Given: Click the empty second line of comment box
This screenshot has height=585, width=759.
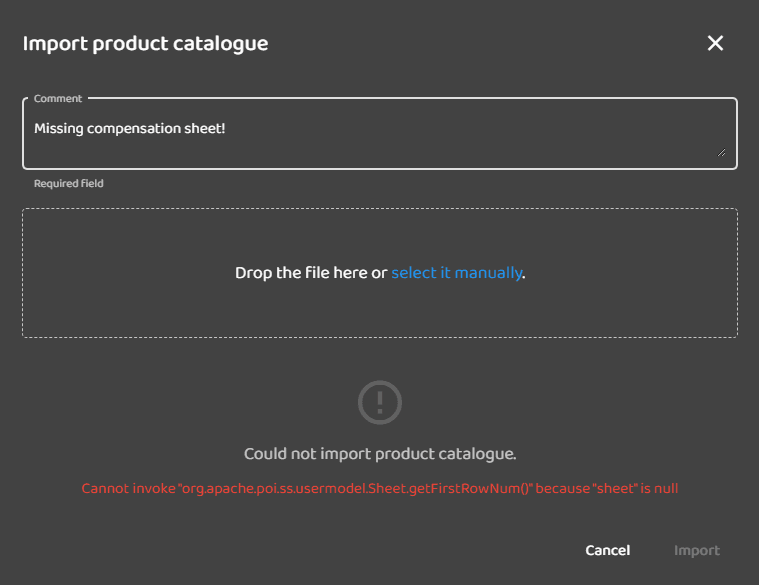Looking at the screenshot, I should (x=300, y=150).
